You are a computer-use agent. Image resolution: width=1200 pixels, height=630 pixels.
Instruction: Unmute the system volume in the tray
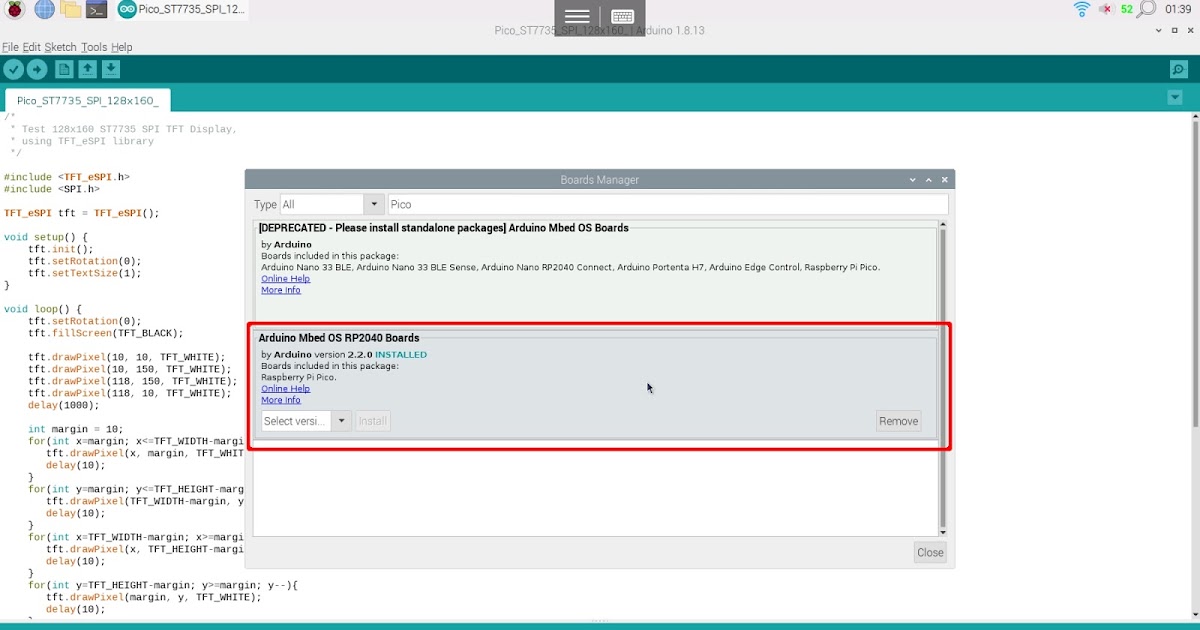(1106, 9)
